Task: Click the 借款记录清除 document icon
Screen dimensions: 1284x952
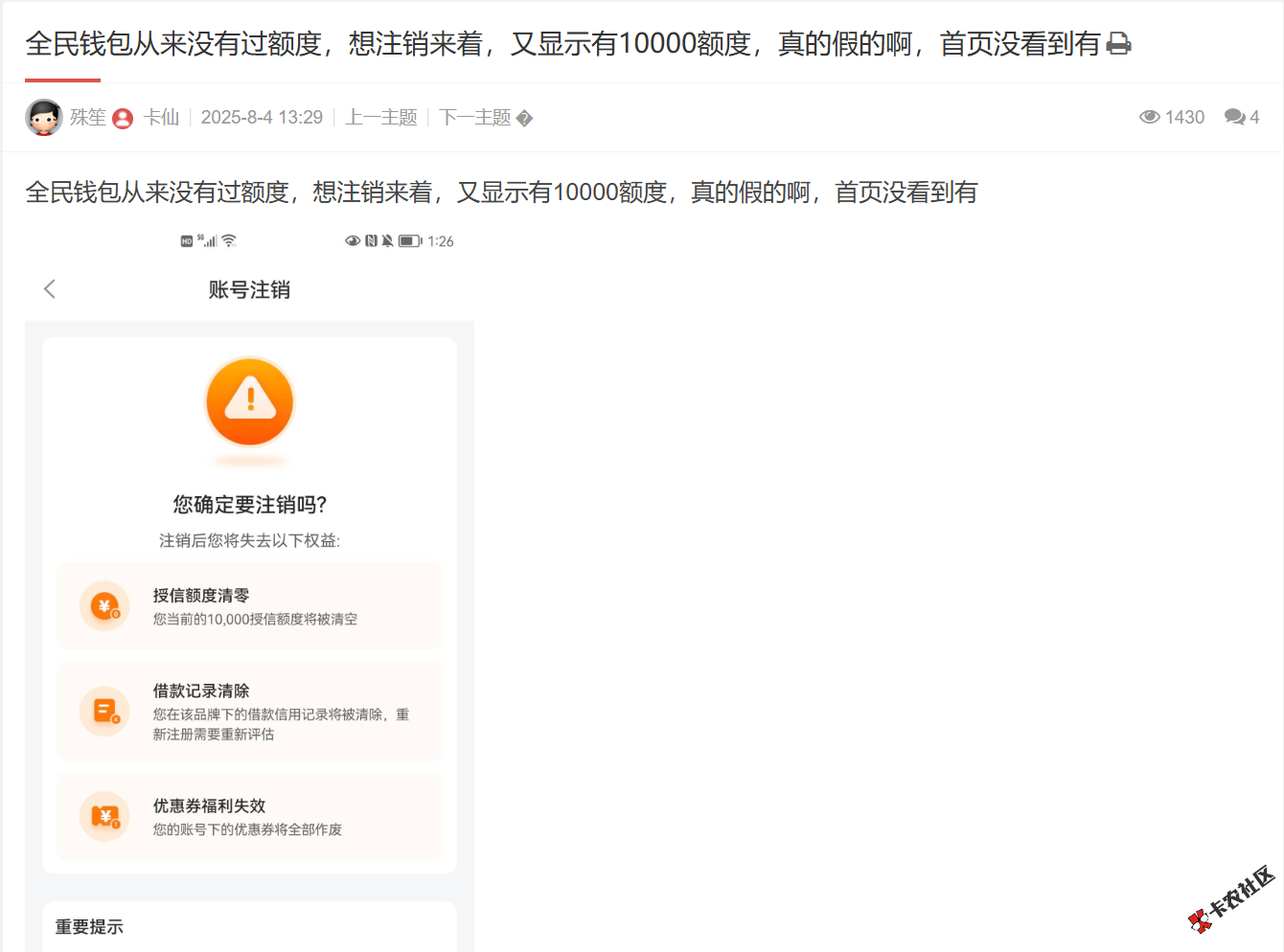Action: point(104,712)
